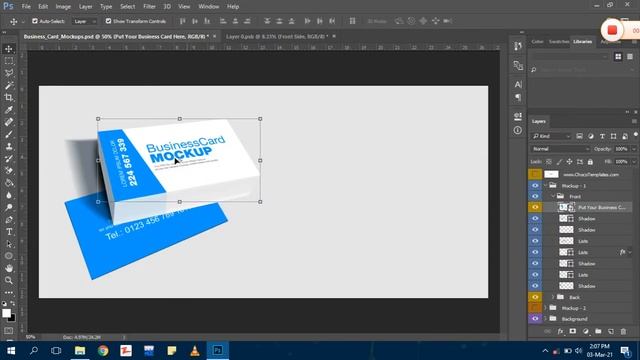
Task: Select the Eraser tool
Action: [x=9, y=171]
